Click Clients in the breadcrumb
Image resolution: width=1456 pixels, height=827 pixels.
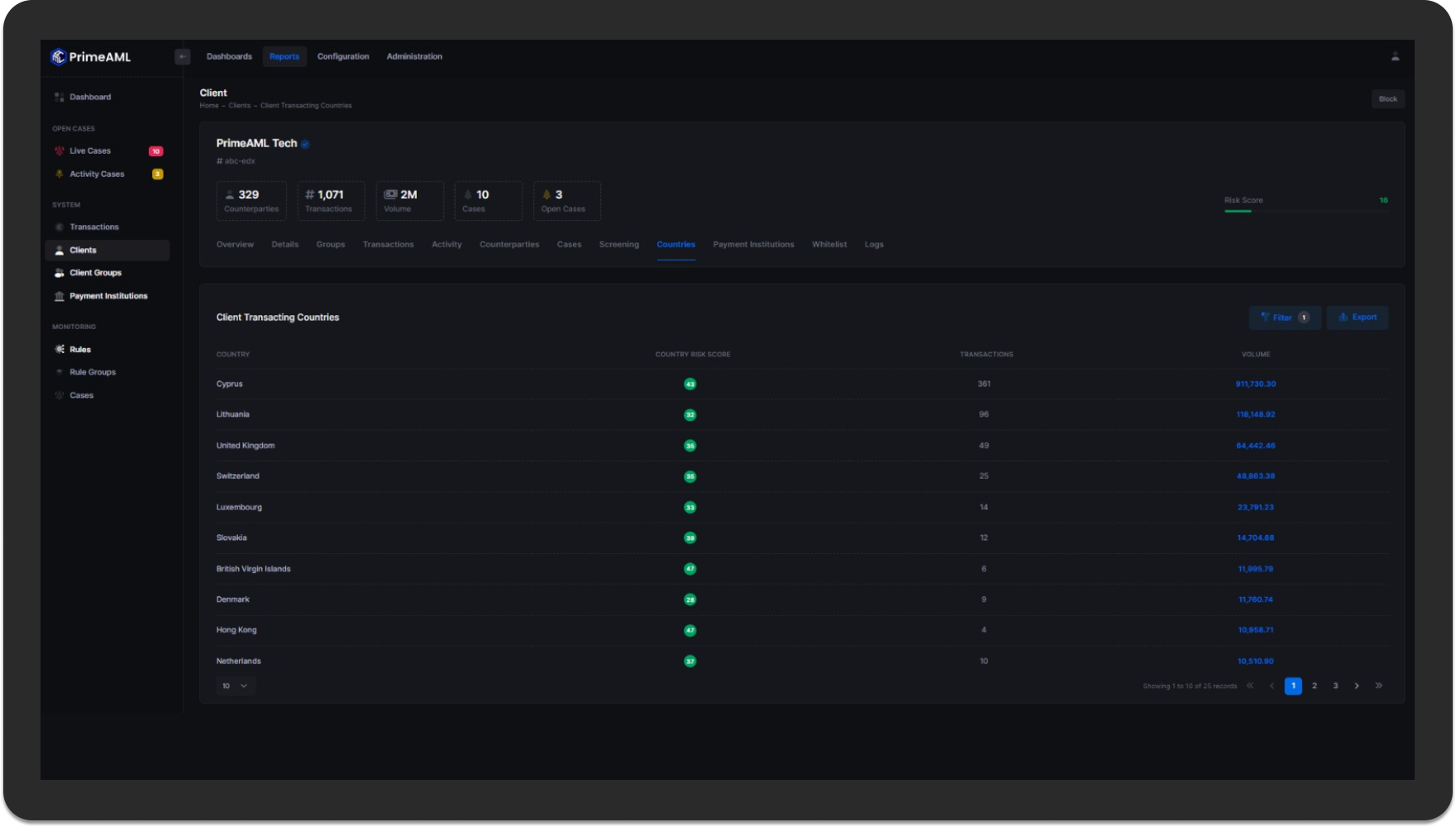click(240, 106)
